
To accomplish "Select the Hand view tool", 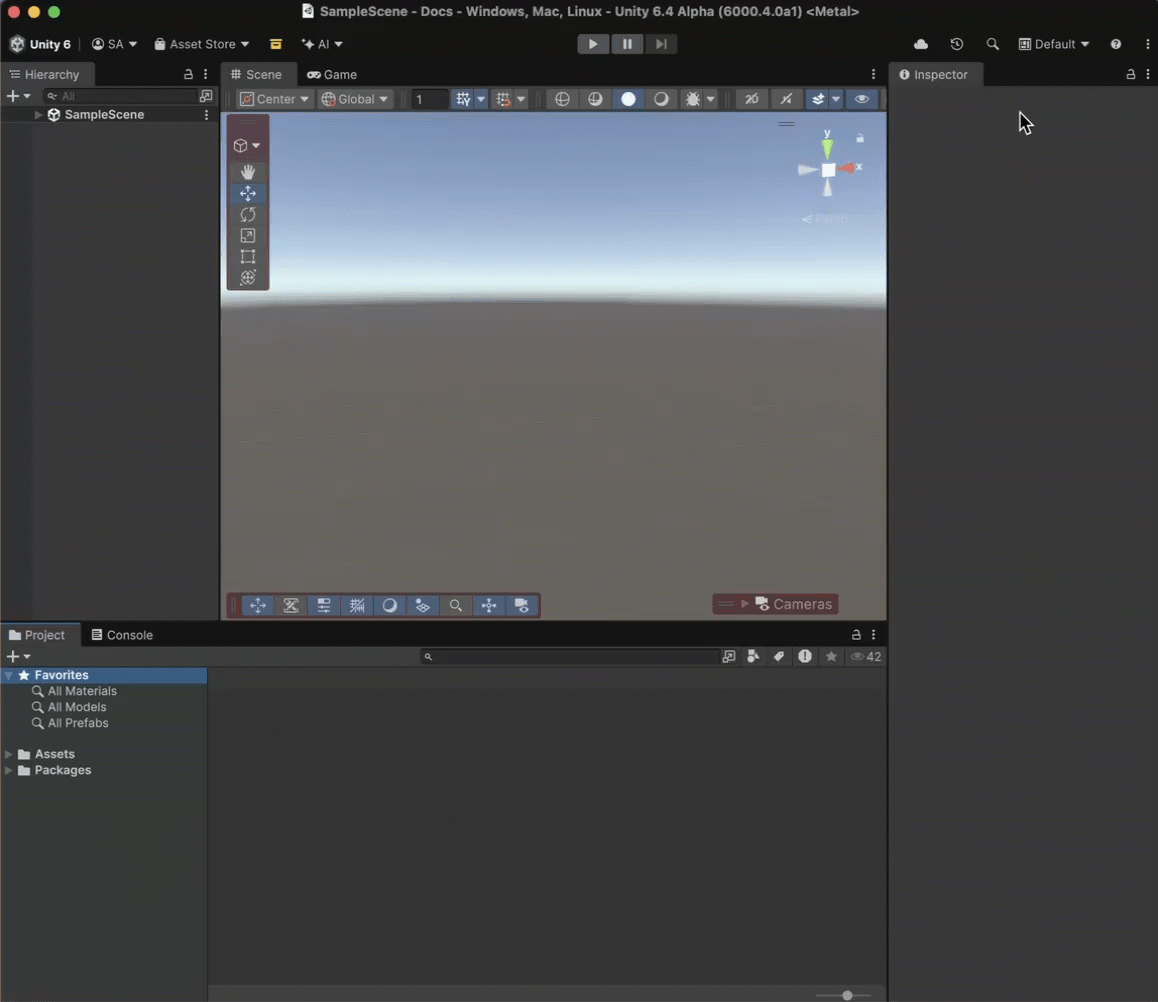I will coord(247,171).
